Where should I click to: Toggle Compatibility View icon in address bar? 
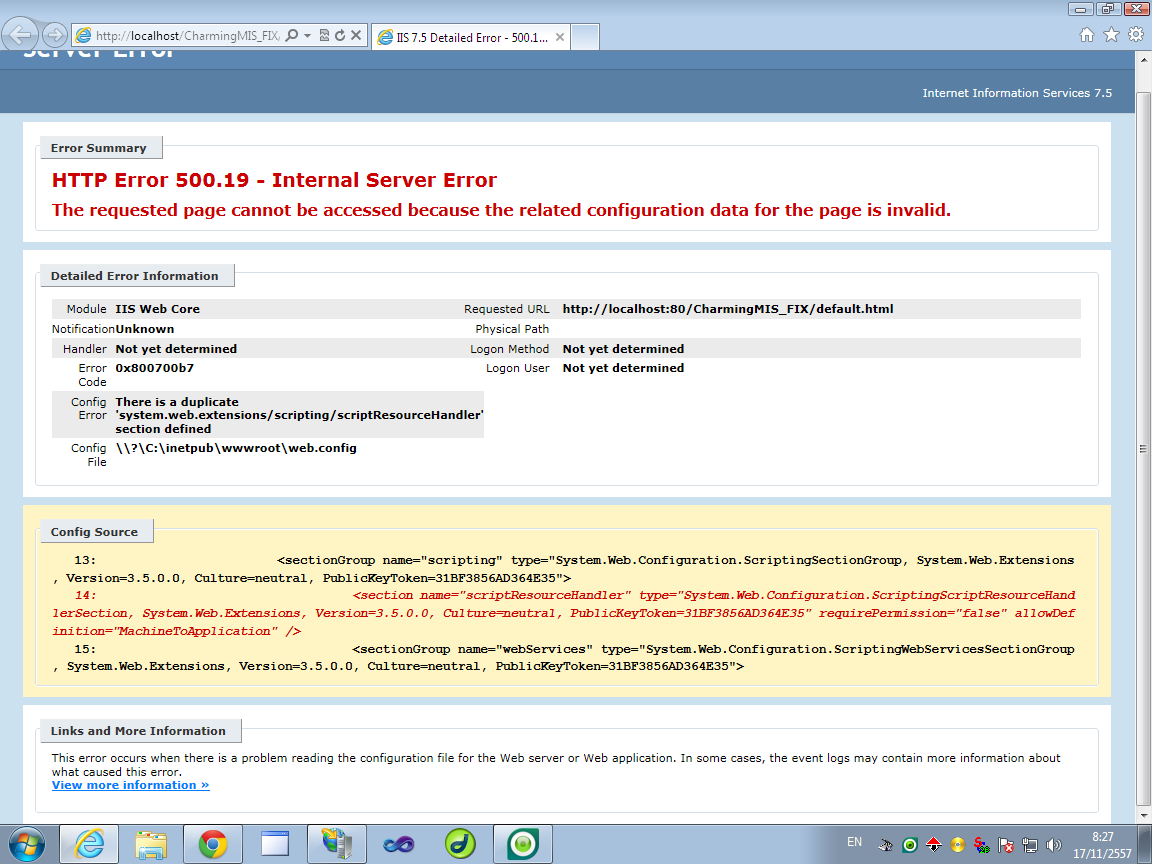coord(324,36)
